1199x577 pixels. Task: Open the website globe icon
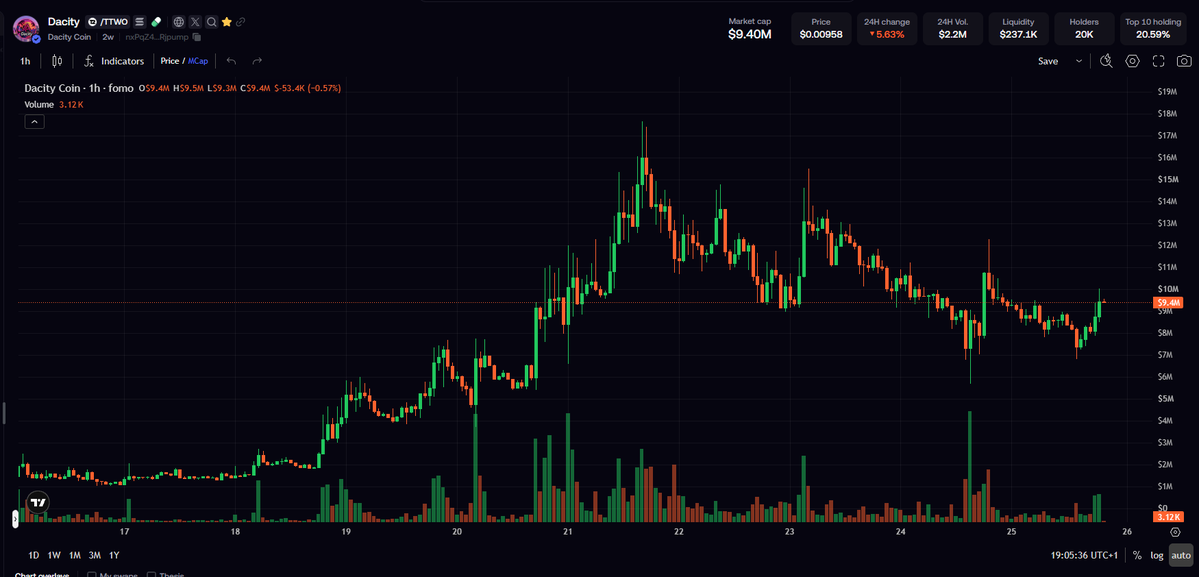pyautogui.click(x=178, y=22)
